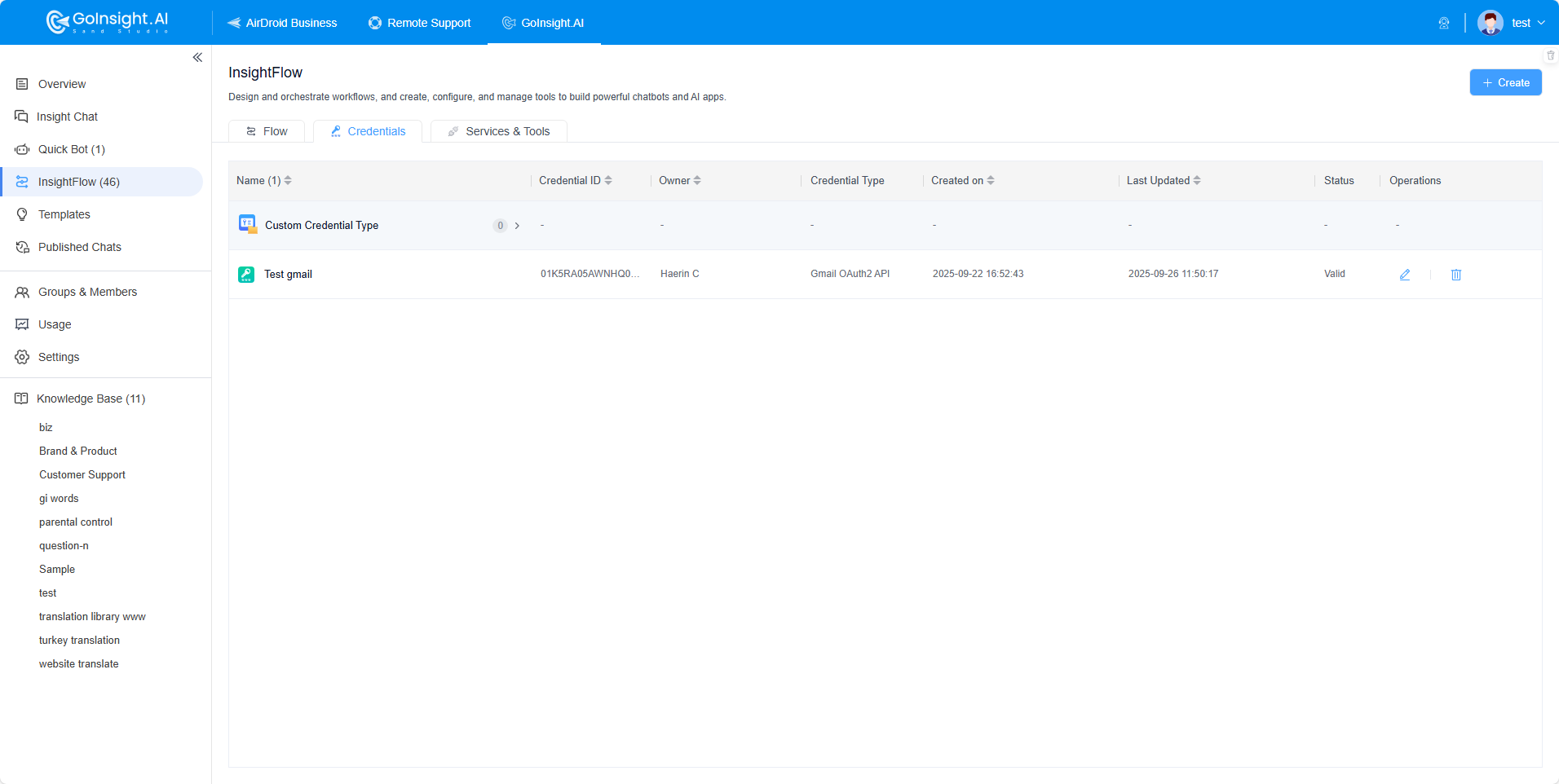Sort by Owner column

(x=697, y=180)
